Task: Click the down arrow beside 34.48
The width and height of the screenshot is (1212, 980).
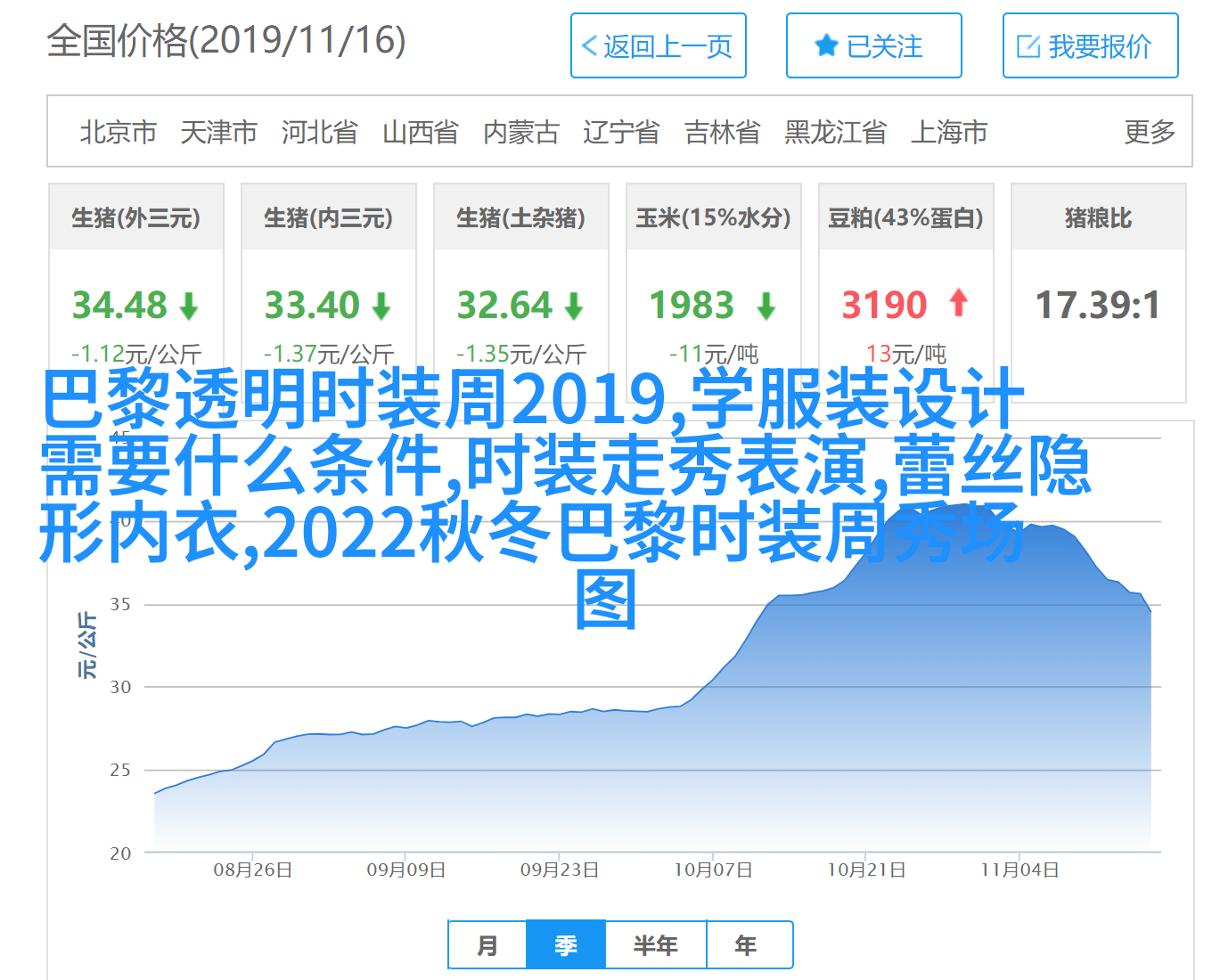Action: 189,306
